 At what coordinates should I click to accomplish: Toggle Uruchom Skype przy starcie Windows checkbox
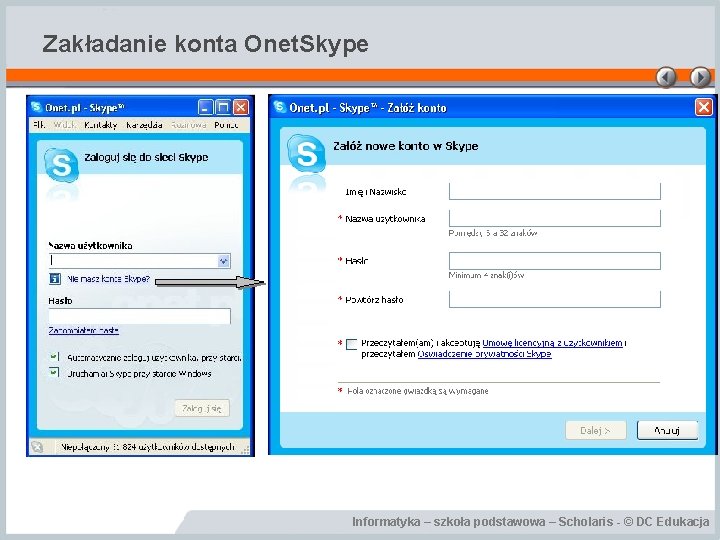click(54, 372)
